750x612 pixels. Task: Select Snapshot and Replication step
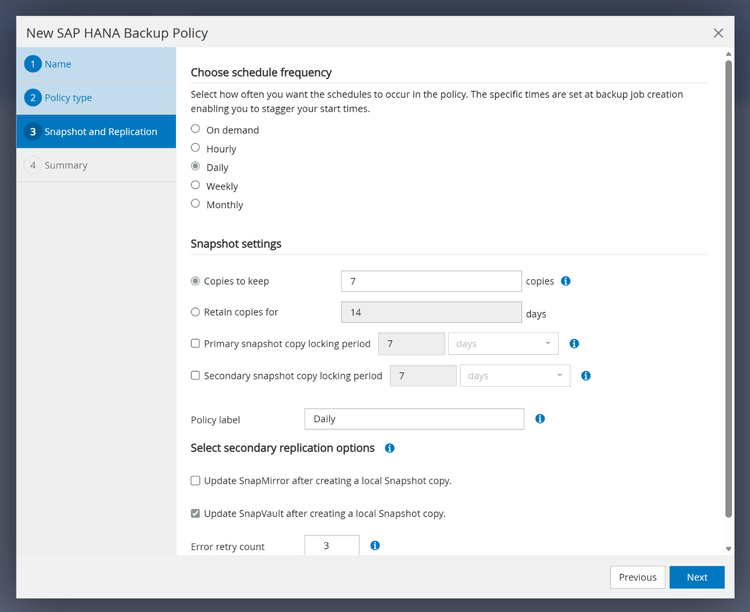[x=96, y=131]
